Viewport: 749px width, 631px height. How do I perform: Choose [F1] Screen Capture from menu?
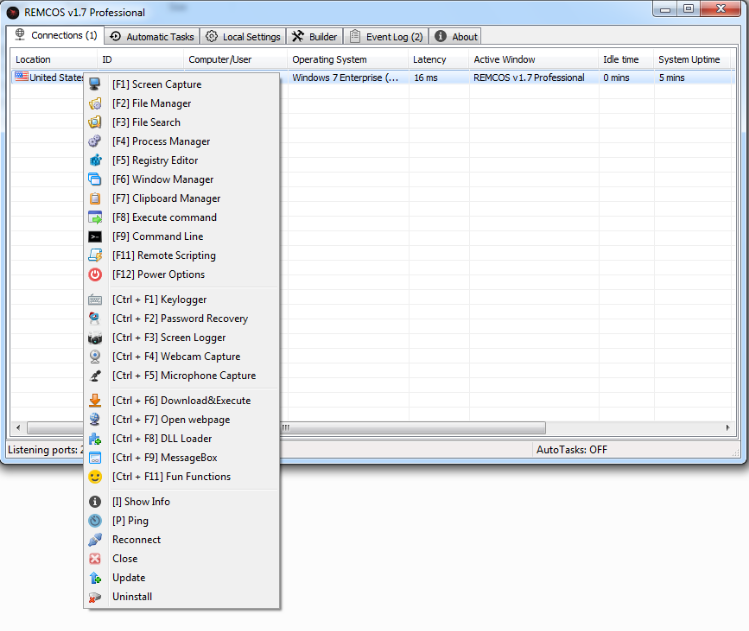click(x=182, y=84)
